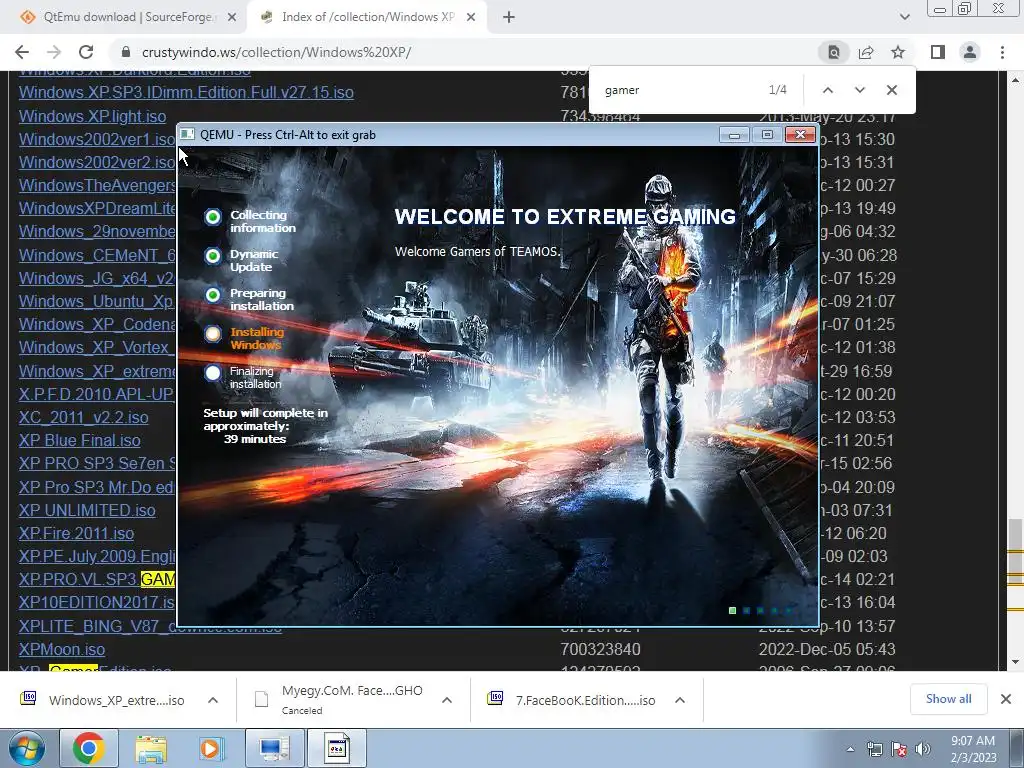Click the script window taskbar icon
The height and width of the screenshot is (768, 1024).
(x=337, y=748)
